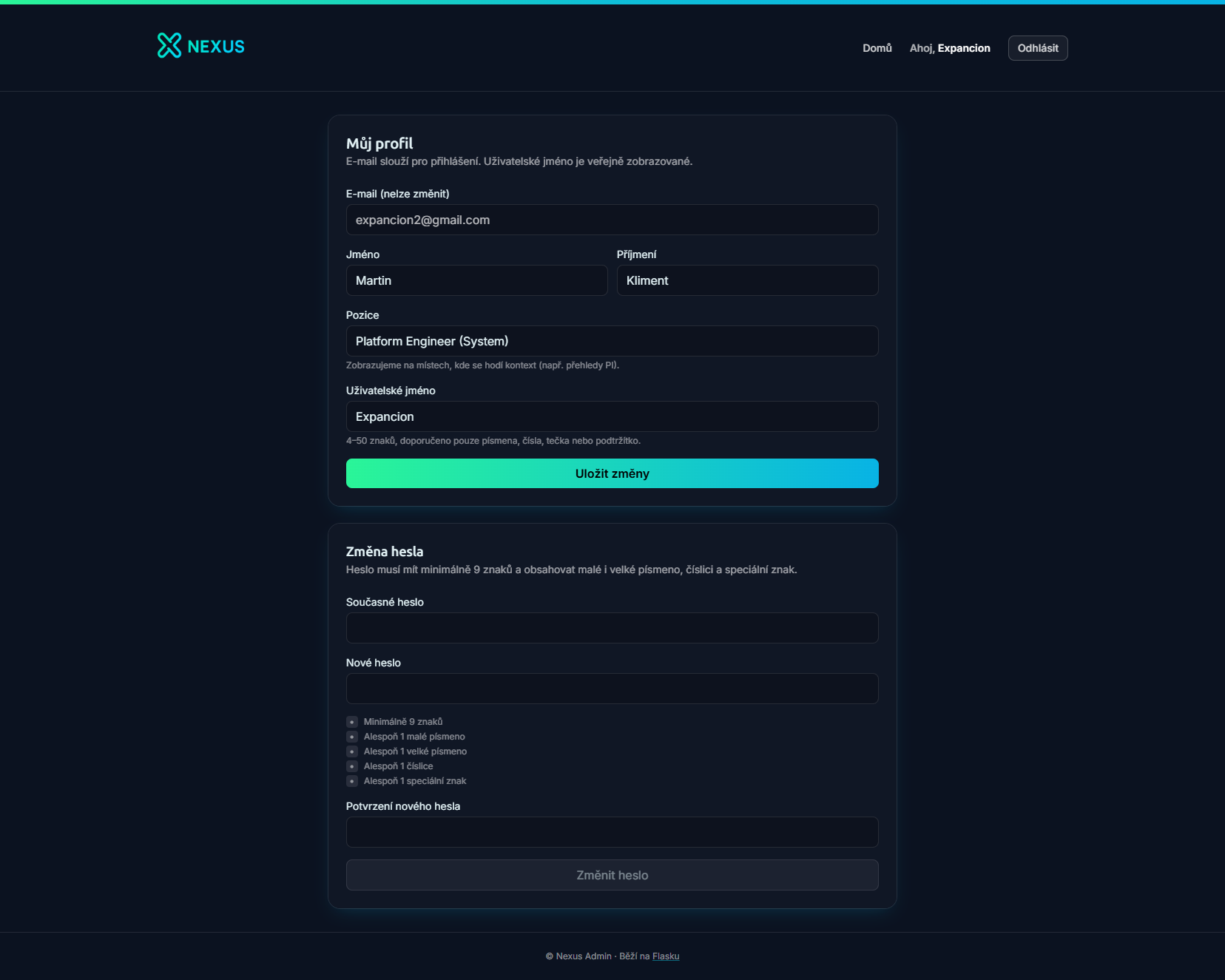Focus the Příjmení field containing Kliment
1225x980 pixels.
pyautogui.click(x=747, y=280)
